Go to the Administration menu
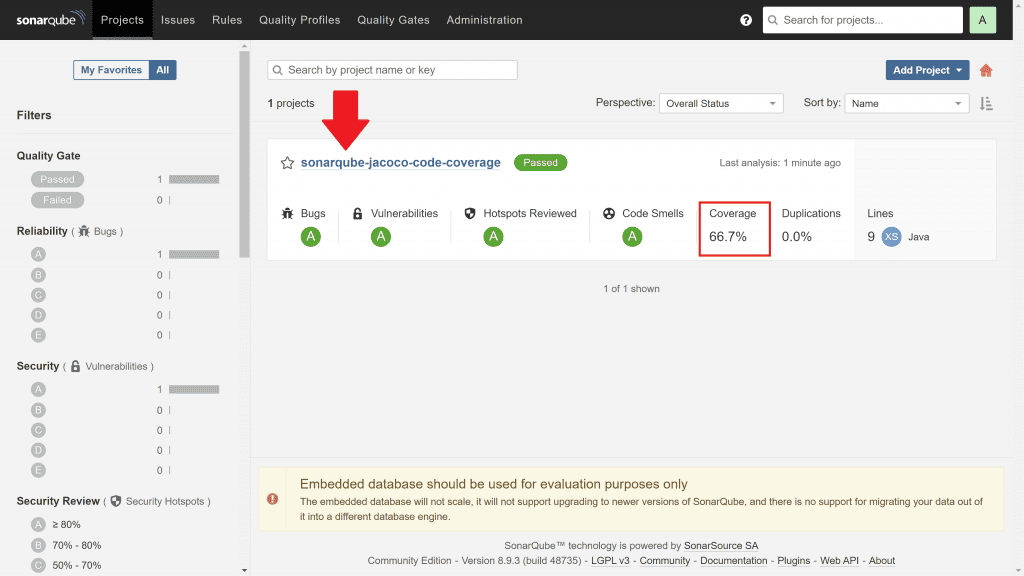The image size is (1024, 576). click(484, 20)
